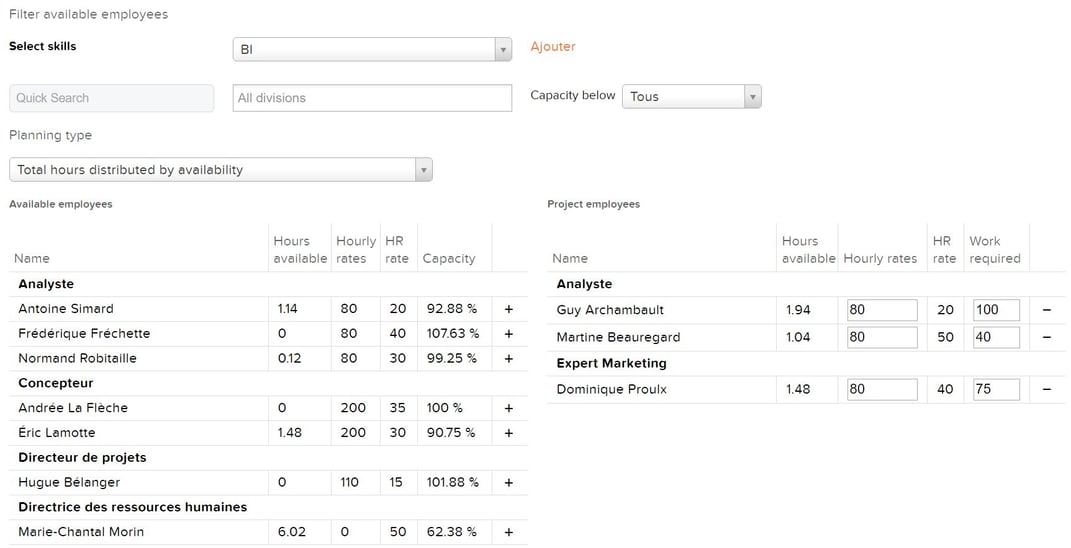
Task: Remove Guy Archambault with minus icon
Action: [x=1046, y=310]
